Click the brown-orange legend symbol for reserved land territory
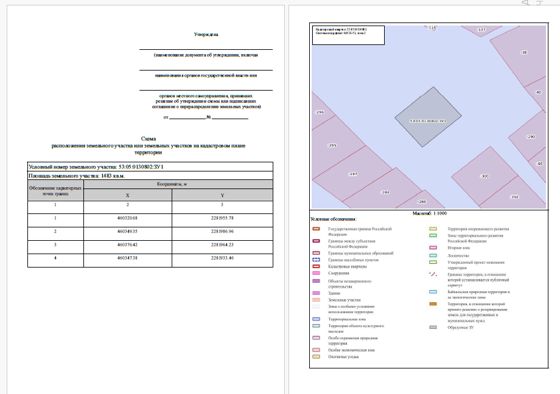 tap(433, 304)
